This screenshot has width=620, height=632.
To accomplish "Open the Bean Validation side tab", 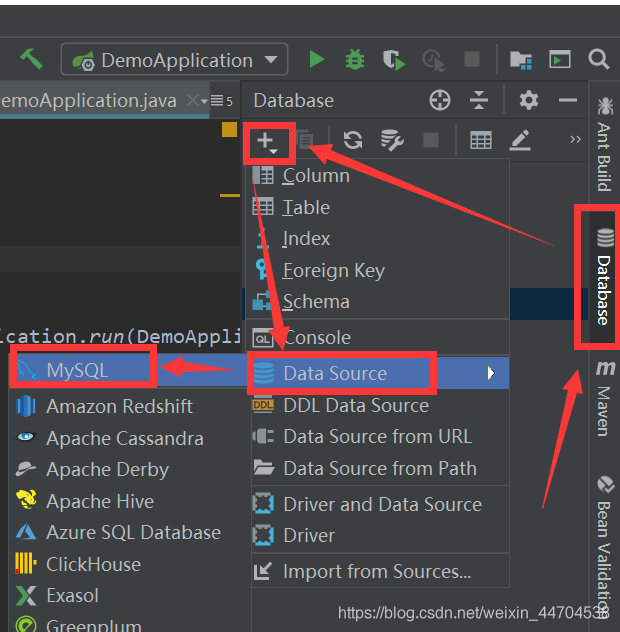I will click(x=604, y=548).
